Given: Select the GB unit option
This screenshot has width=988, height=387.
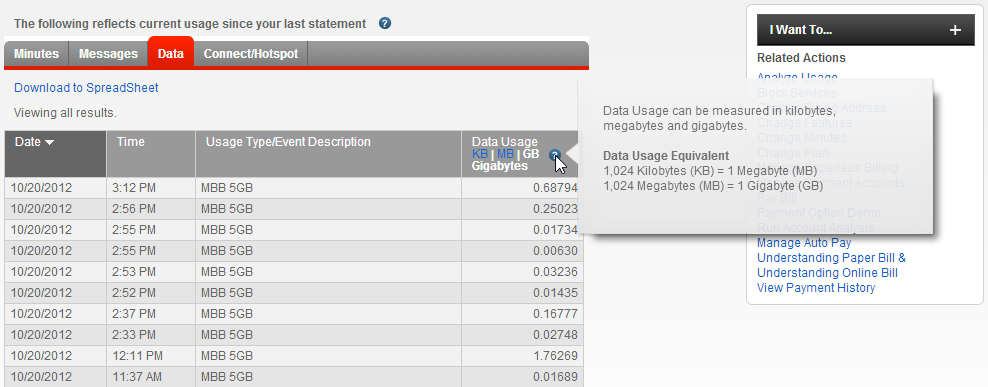Looking at the screenshot, I should 531,154.
